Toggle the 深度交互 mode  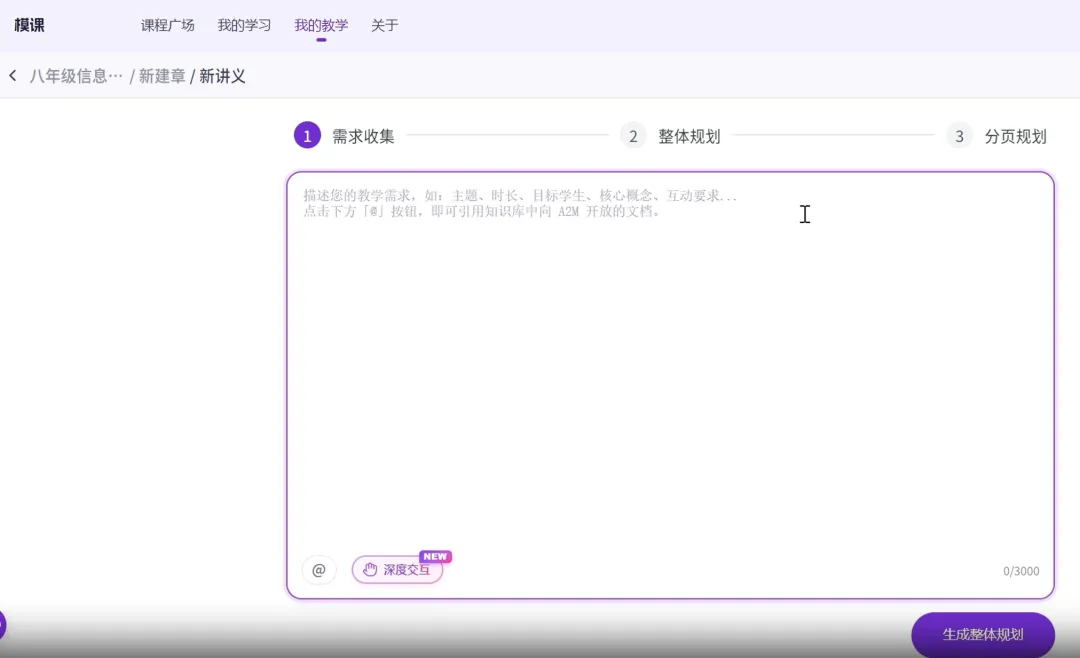tap(397, 569)
